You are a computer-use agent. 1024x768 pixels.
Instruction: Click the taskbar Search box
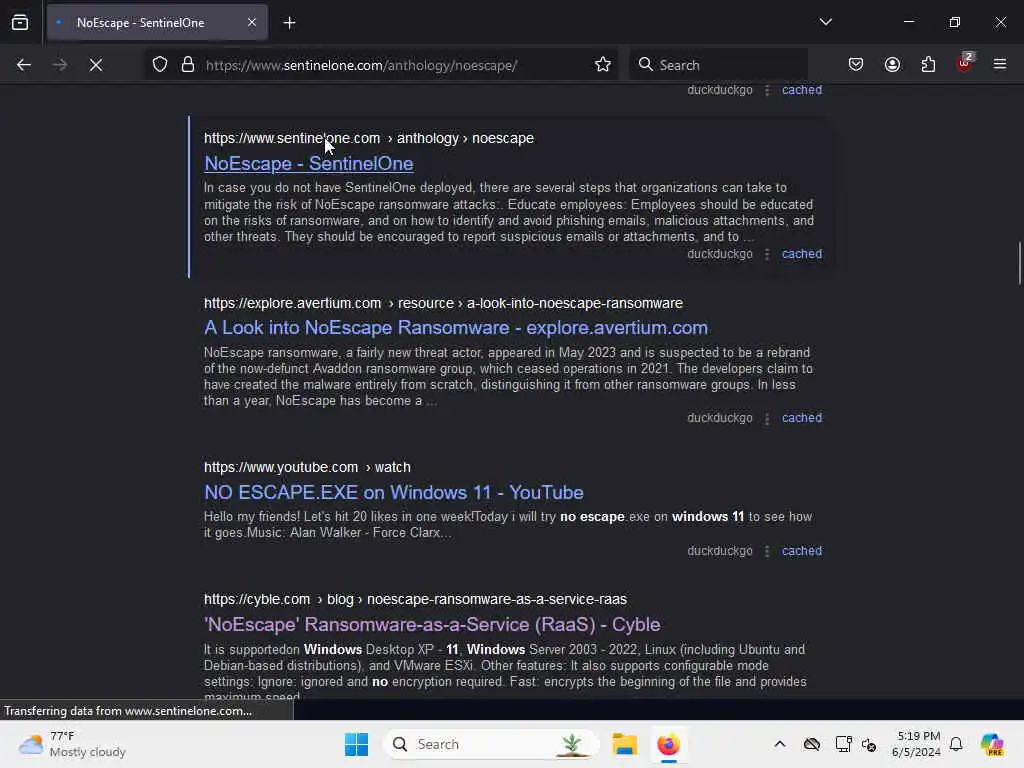tap(491, 744)
